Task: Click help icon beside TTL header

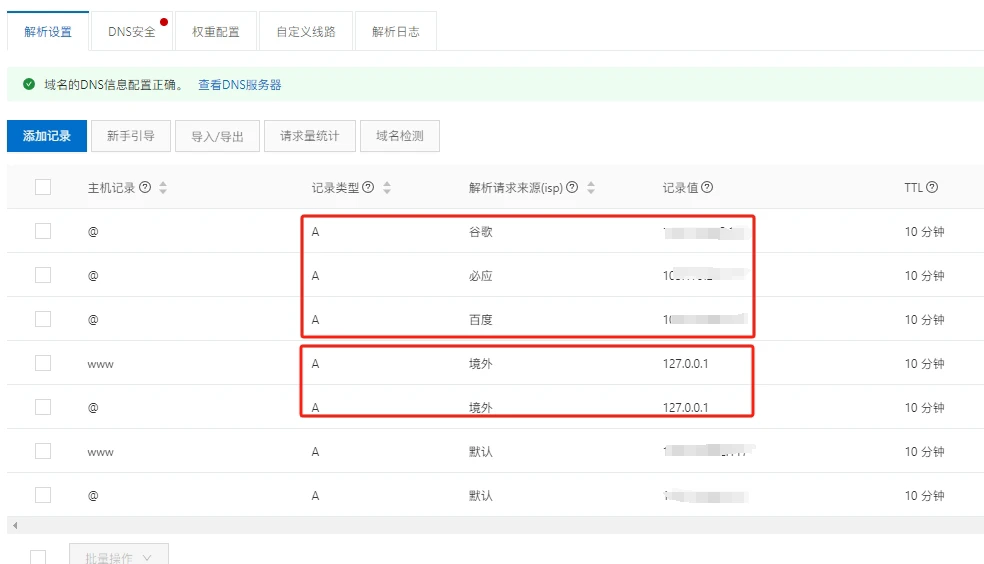Action: pyautogui.click(x=932, y=188)
